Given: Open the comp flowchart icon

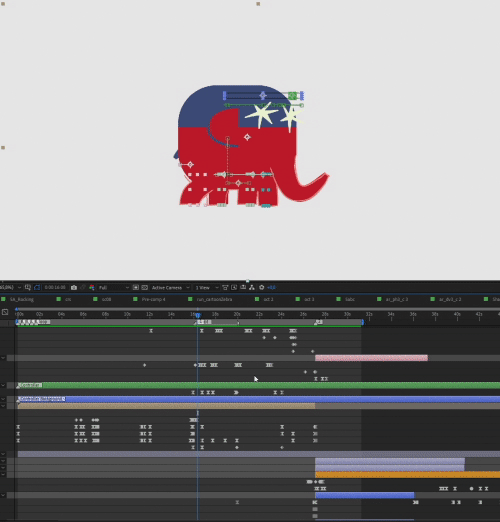Looking at the screenshot, I should [x=252, y=287].
